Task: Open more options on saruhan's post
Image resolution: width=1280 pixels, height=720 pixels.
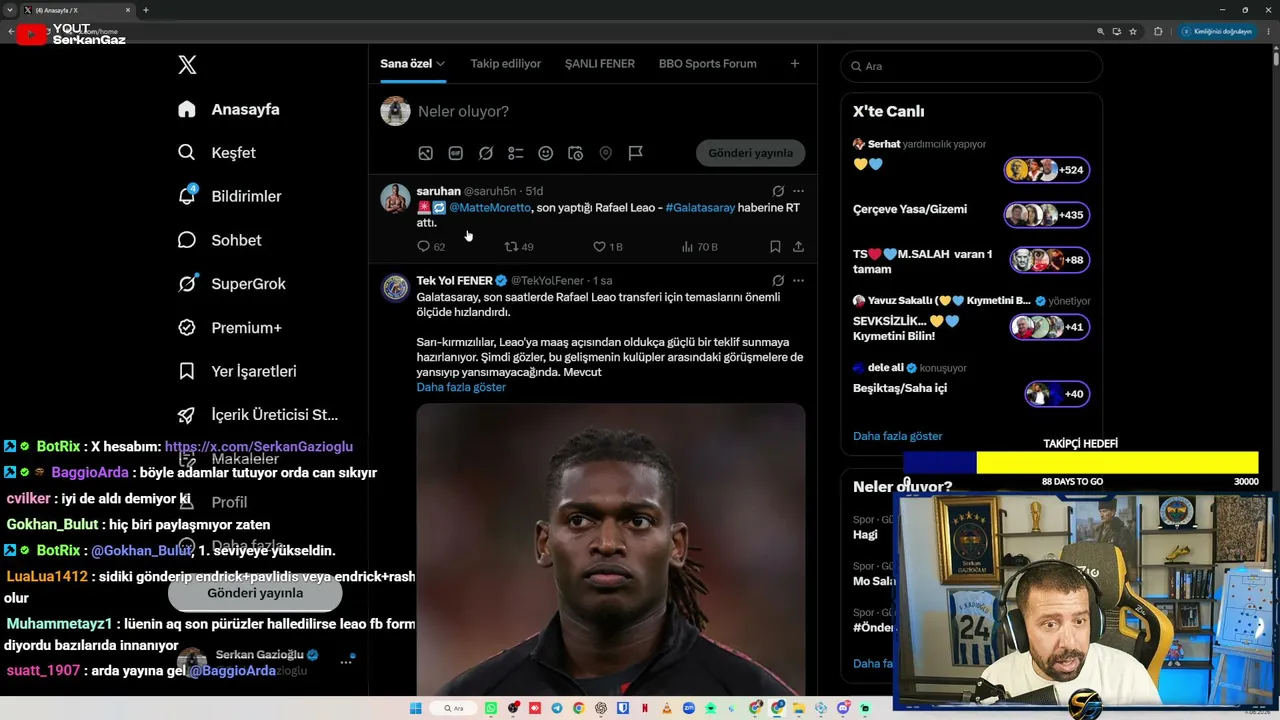Action: 798,191
